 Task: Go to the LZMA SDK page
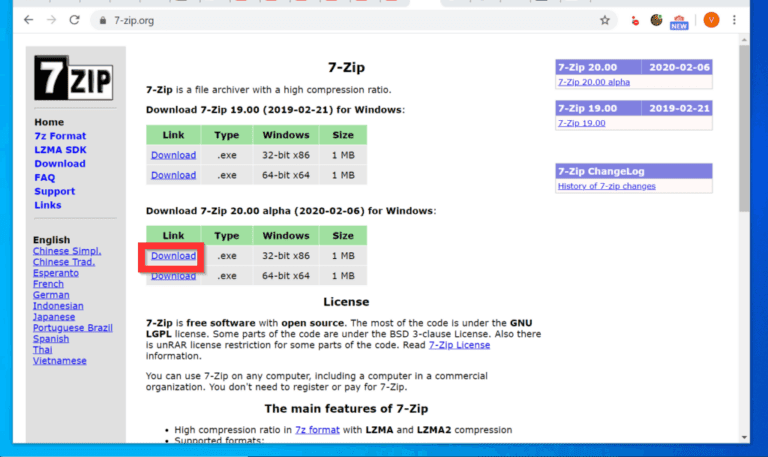tap(59, 150)
